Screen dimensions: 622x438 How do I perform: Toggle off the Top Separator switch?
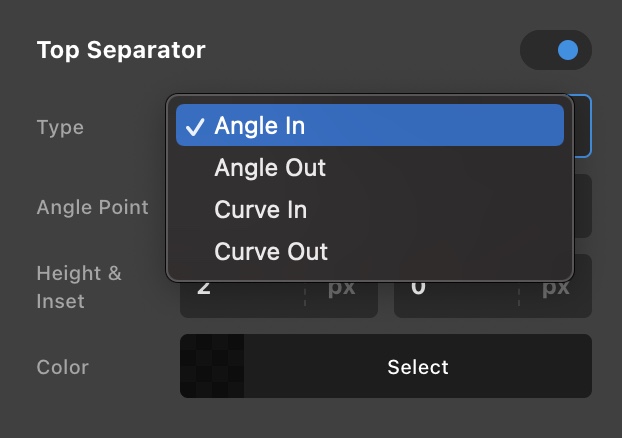click(555, 50)
